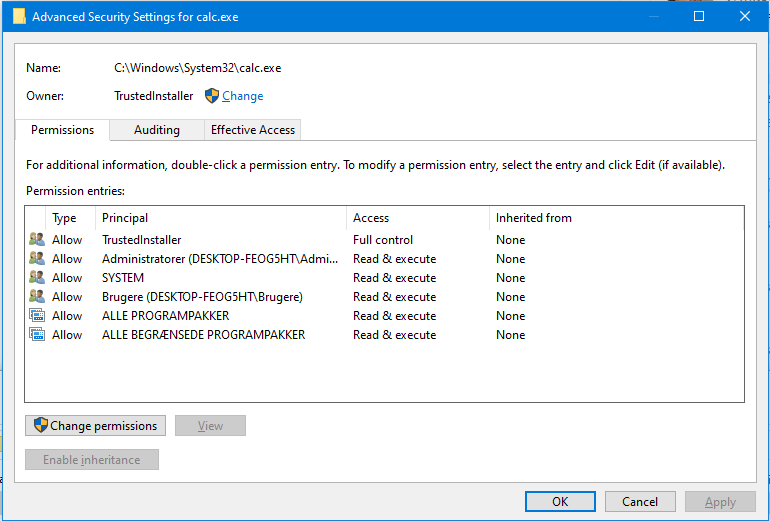Click the Inherited from column header
Viewport: 770px width, 521px height.
coord(533,218)
